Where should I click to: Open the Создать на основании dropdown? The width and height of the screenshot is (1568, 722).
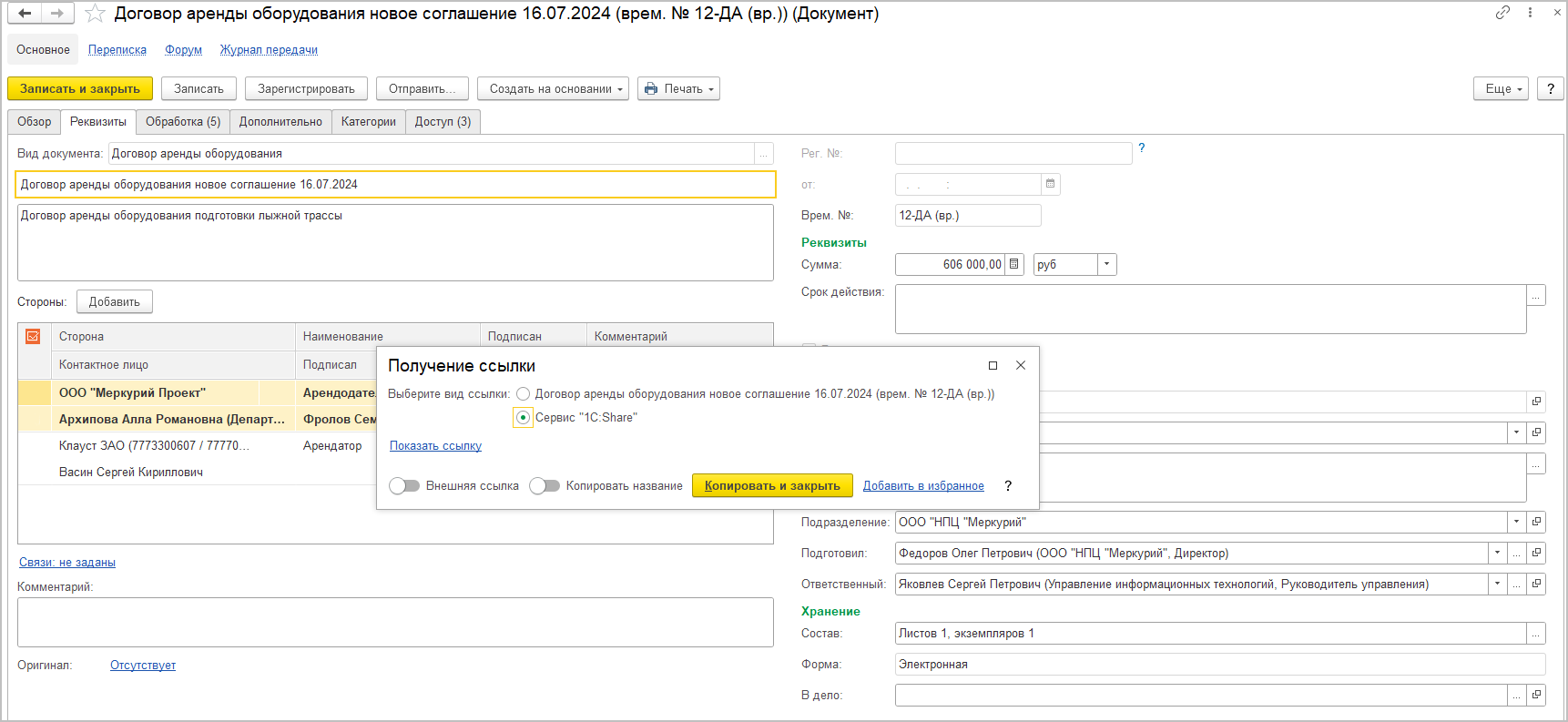[x=552, y=88]
